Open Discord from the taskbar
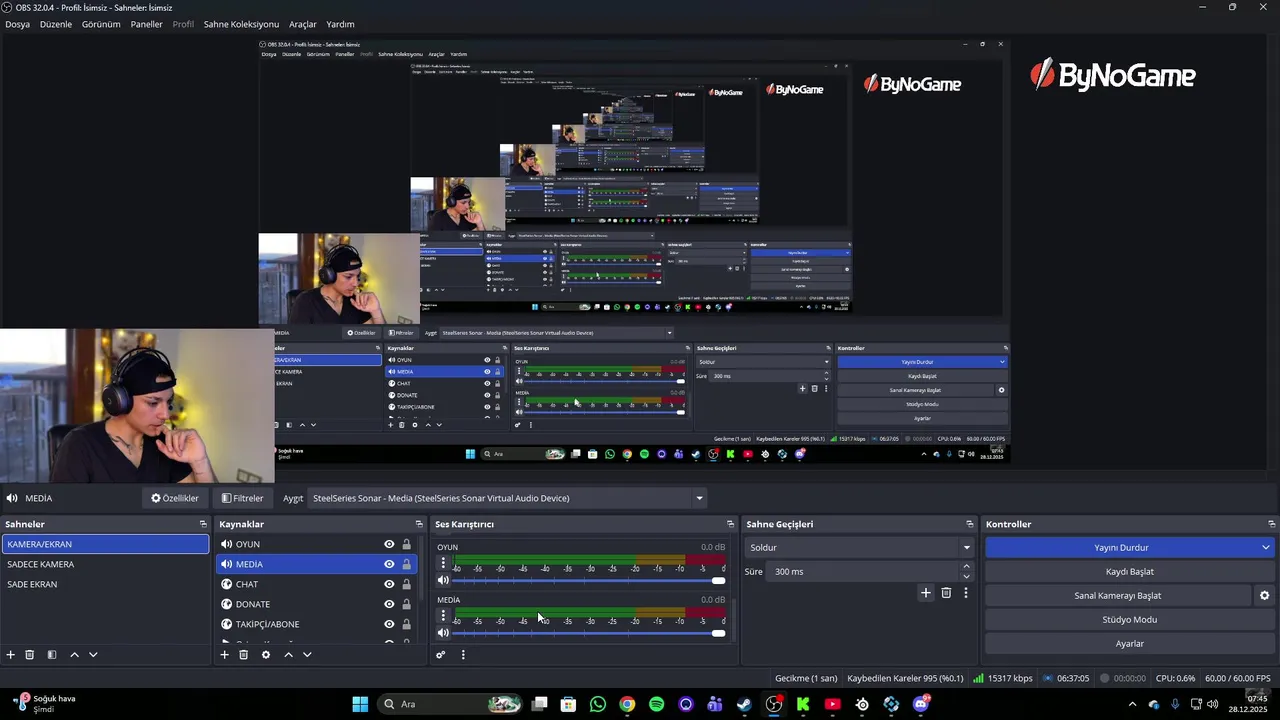Screen dimensions: 1280x720 coord(921,704)
